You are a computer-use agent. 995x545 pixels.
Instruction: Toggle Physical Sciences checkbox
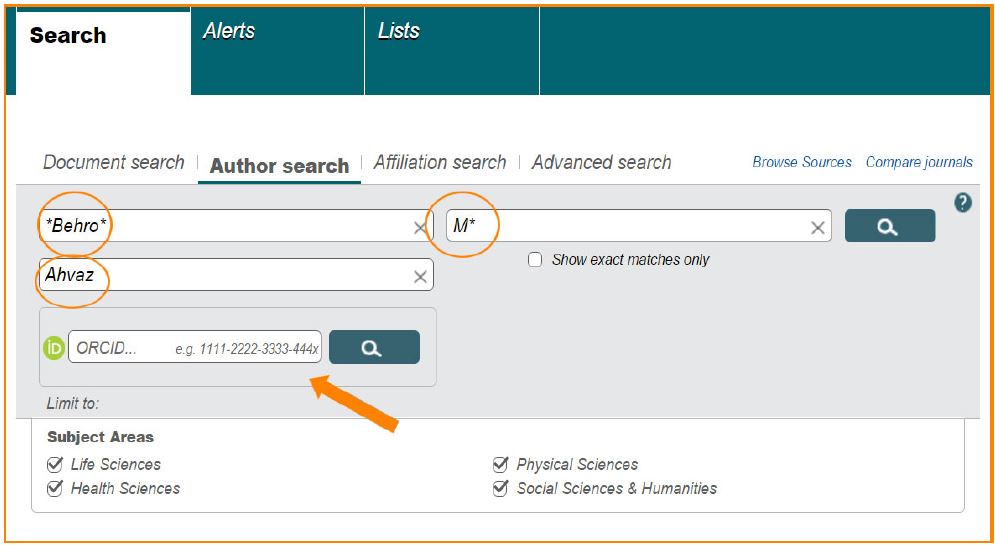[x=500, y=464]
